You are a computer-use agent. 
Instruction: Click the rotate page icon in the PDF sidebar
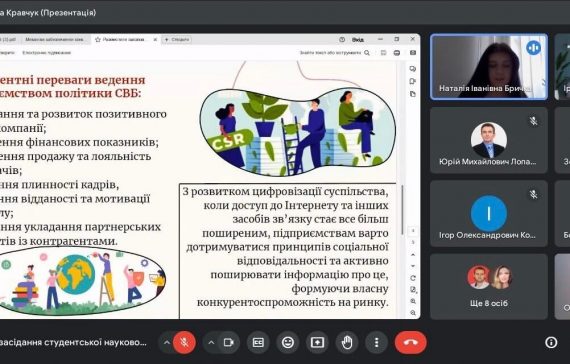[x=413, y=278]
